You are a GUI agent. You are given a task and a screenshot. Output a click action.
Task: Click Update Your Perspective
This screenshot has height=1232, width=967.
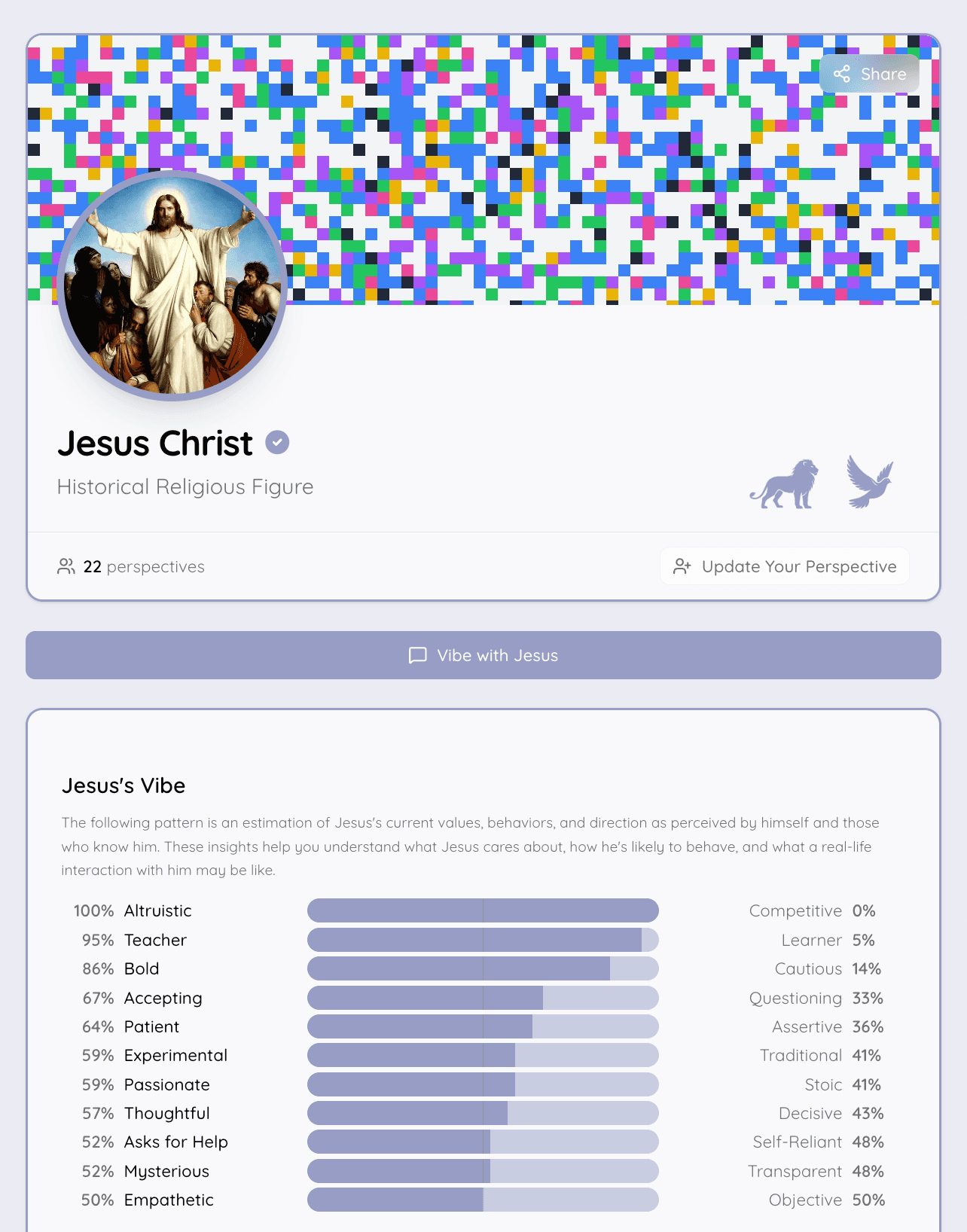[784, 566]
